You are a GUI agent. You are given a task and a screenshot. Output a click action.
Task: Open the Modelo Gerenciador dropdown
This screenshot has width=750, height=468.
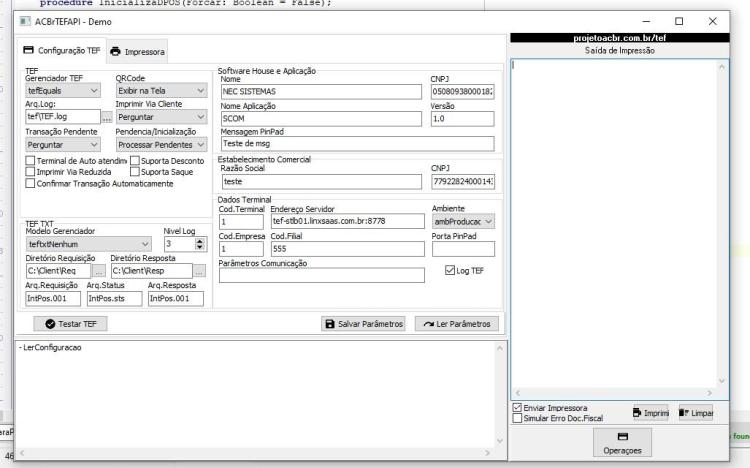pos(88,244)
